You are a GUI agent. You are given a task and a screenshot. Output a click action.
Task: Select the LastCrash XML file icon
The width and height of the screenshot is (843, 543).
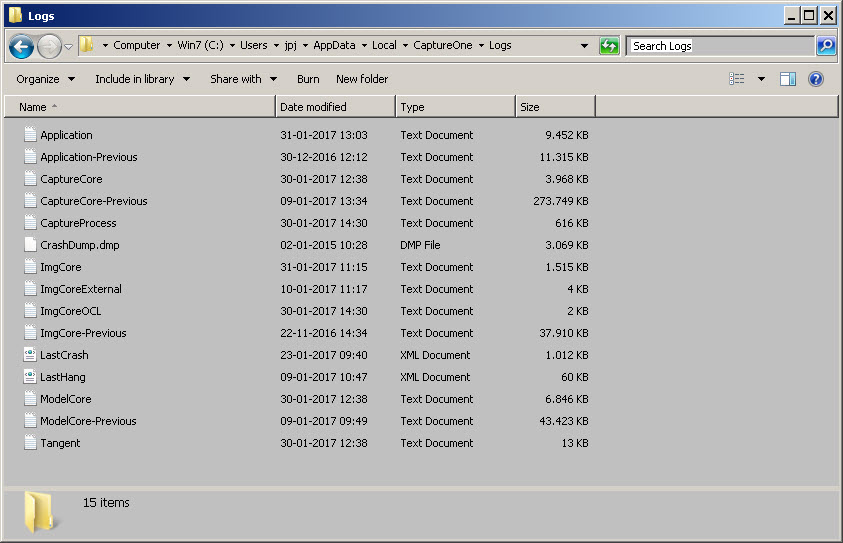(30, 355)
